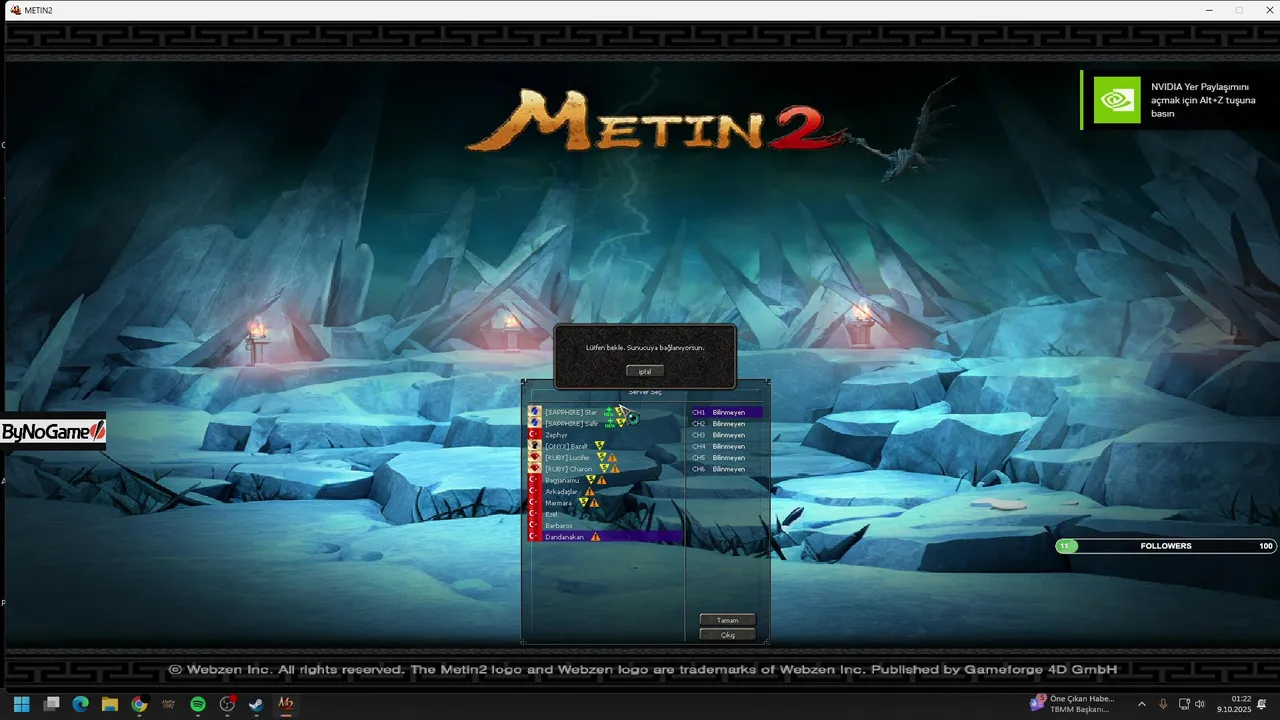
Task: Click the ruby icon beside Lucifer server
Action: pyautogui.click(x=535, y=457)
